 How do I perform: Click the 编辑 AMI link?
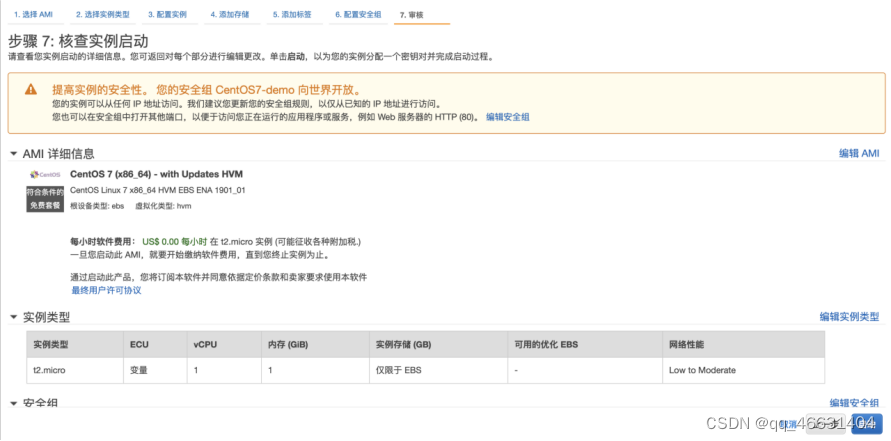[x=859, y=153]
